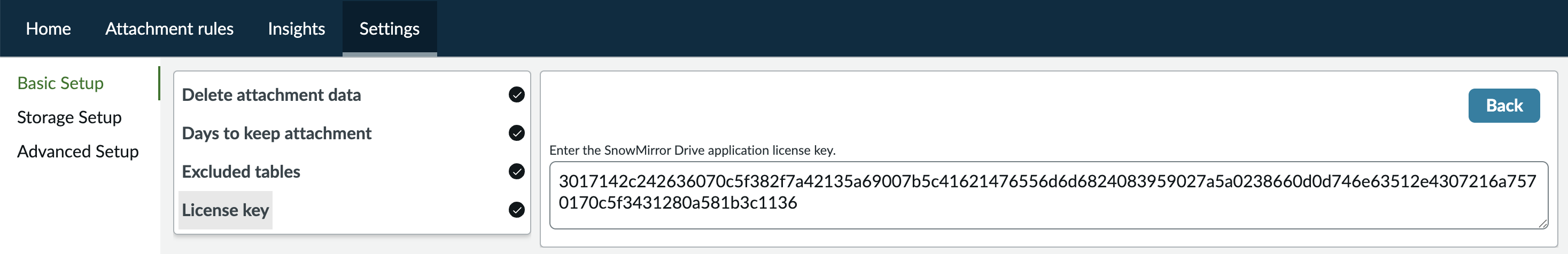This screenshot has height=254, width=1568.
Task: Click second line of license key text
Action: [x=678, y=203]
